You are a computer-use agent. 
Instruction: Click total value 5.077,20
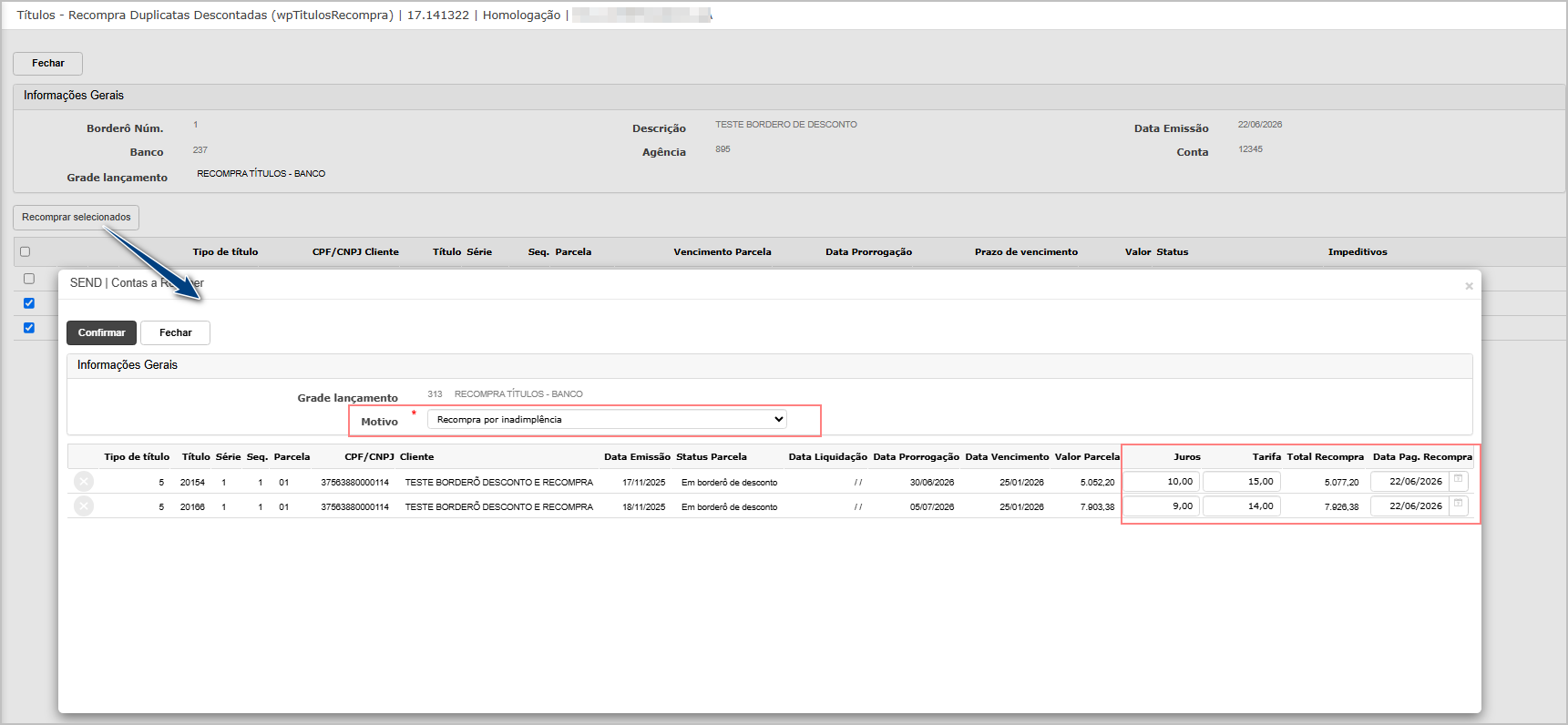1341,483
